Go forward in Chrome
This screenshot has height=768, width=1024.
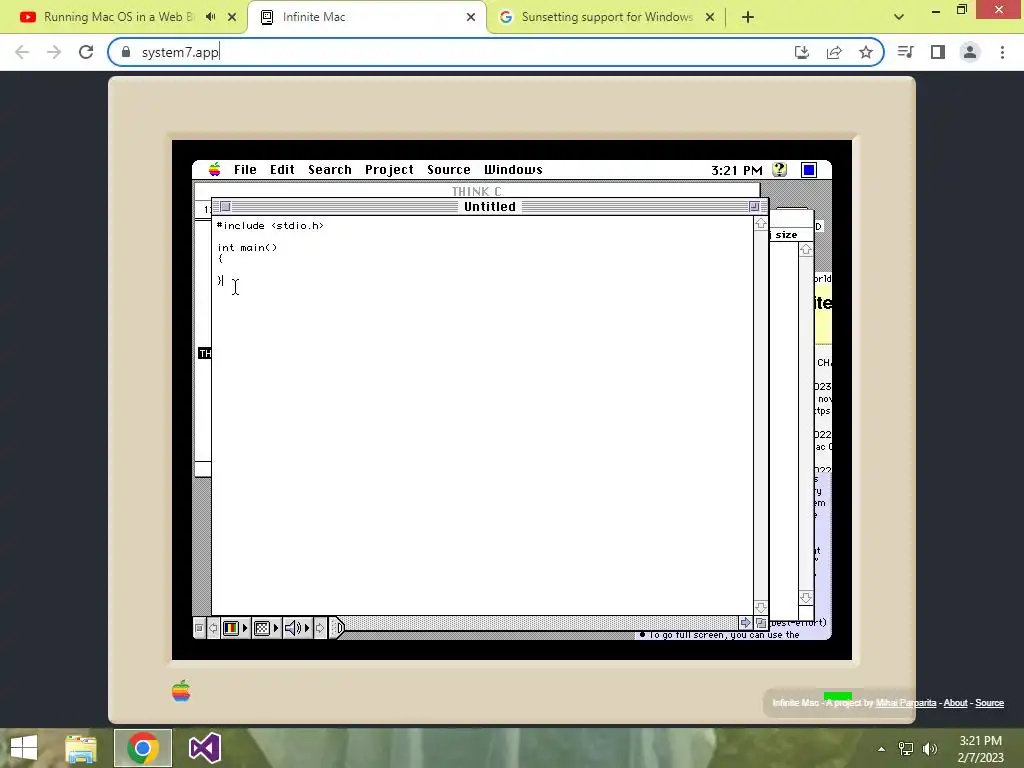[x=54, y=52]
